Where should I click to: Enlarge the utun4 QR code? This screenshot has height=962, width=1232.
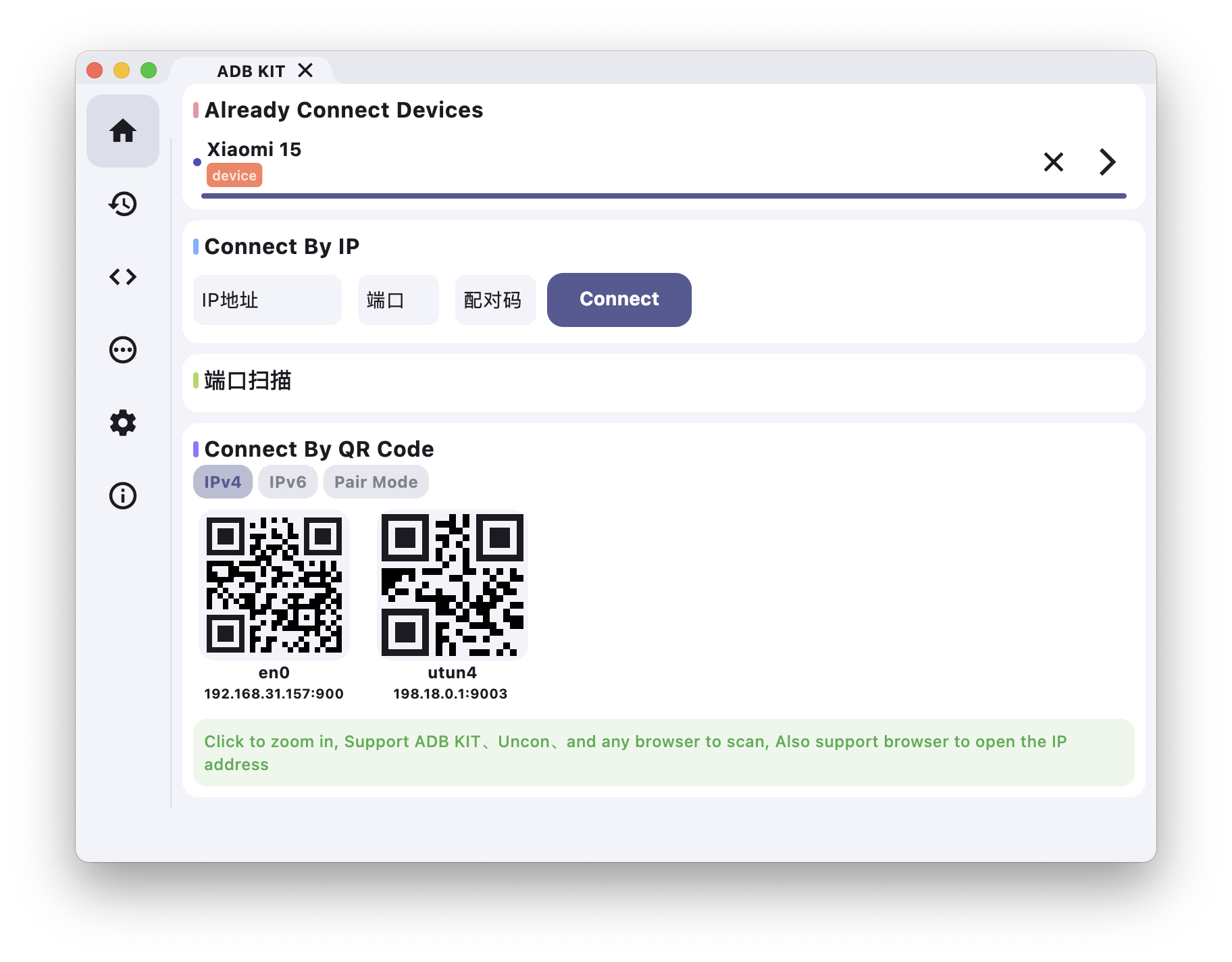(452, 585)
